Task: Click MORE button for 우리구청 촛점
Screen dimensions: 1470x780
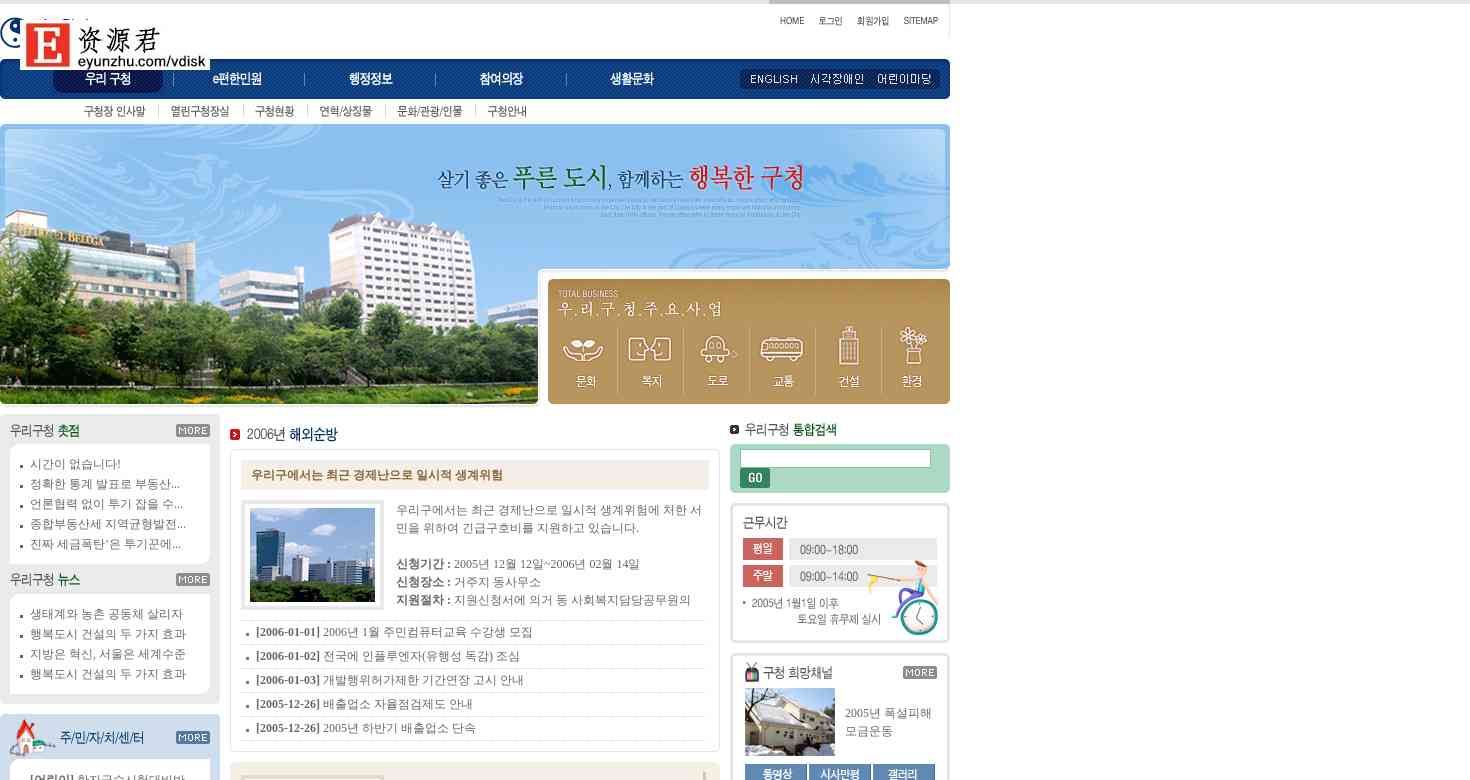Action: click(x=193, y=431)
